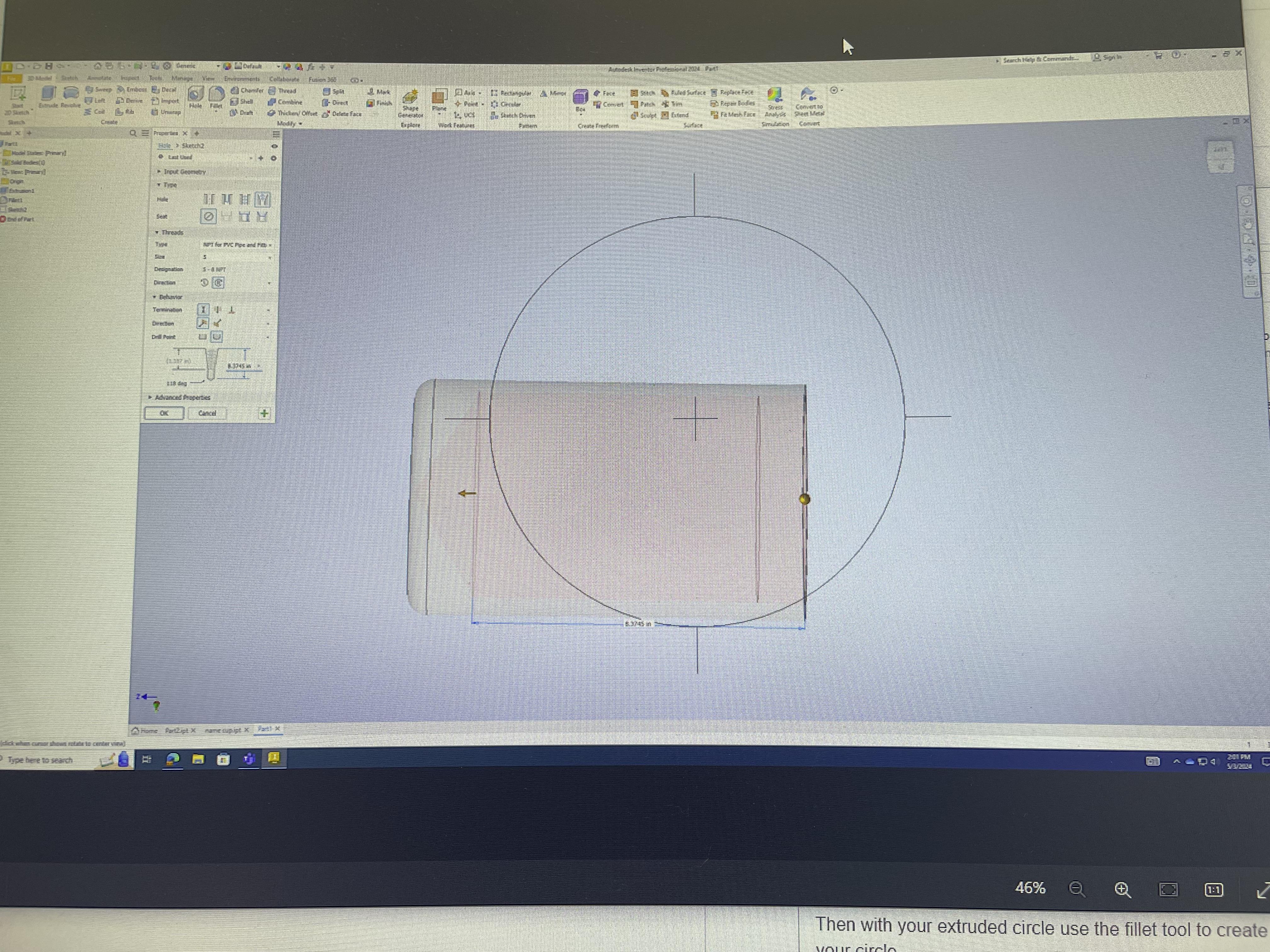Click the Save icon in quick access toolbar

49,66
